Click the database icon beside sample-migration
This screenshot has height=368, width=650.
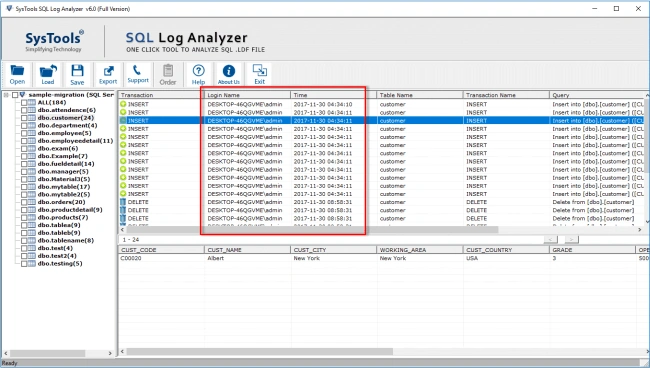click(22, 95)
